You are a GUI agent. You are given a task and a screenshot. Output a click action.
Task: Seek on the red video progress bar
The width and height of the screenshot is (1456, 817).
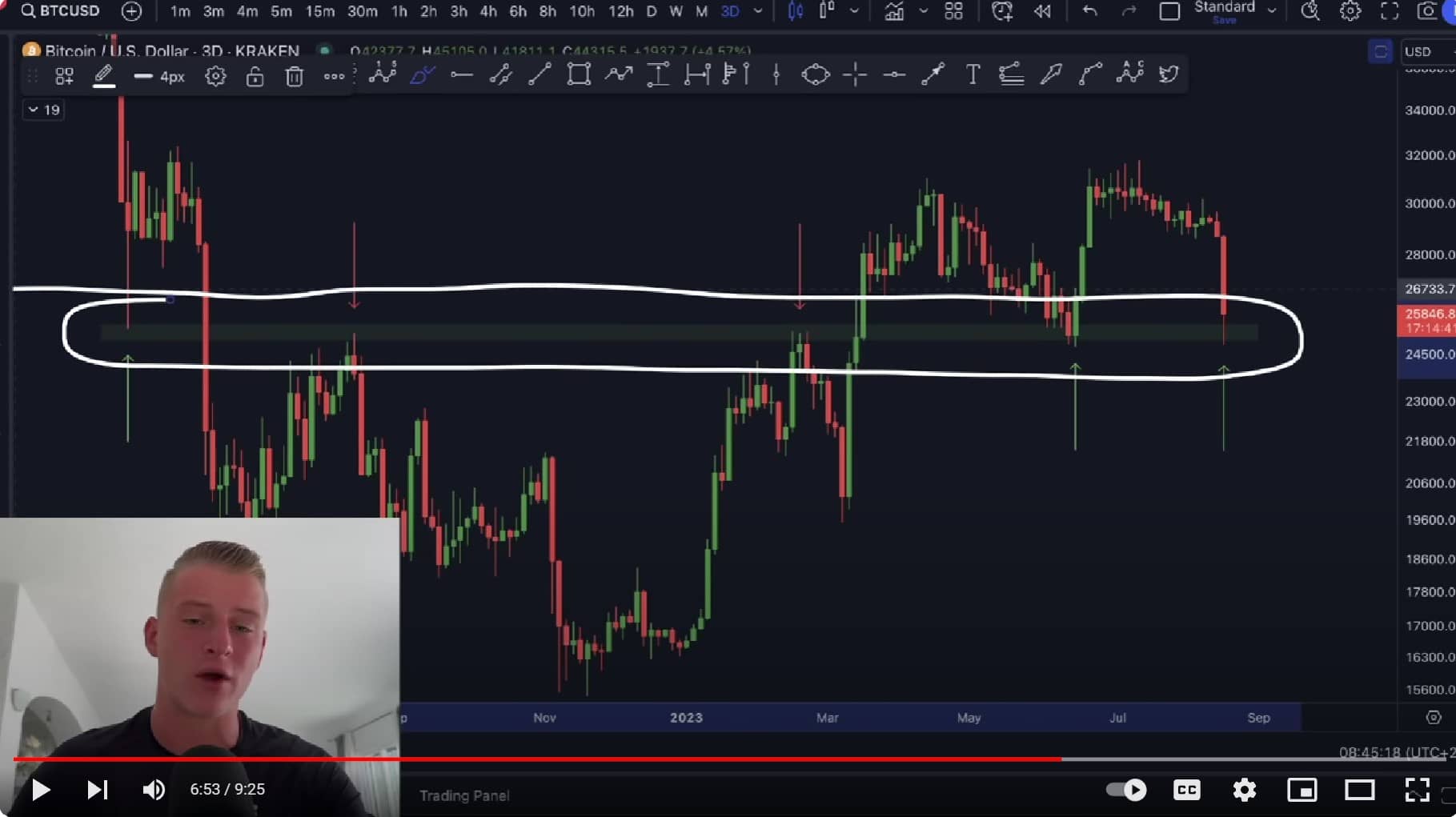click(537, 759)
